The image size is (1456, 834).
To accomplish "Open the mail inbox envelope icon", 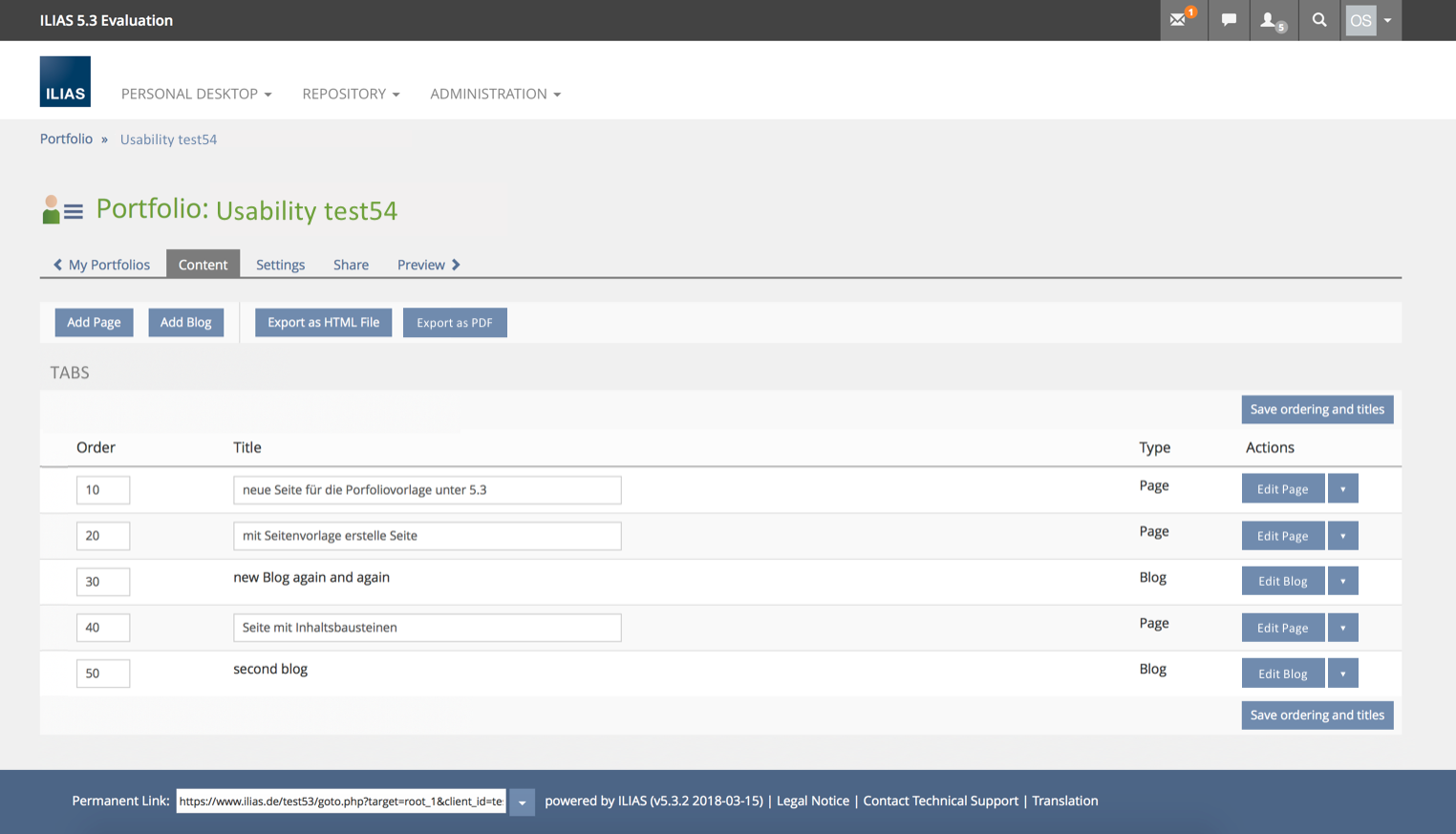I will pyautogui.click(x=1180, y=20).
